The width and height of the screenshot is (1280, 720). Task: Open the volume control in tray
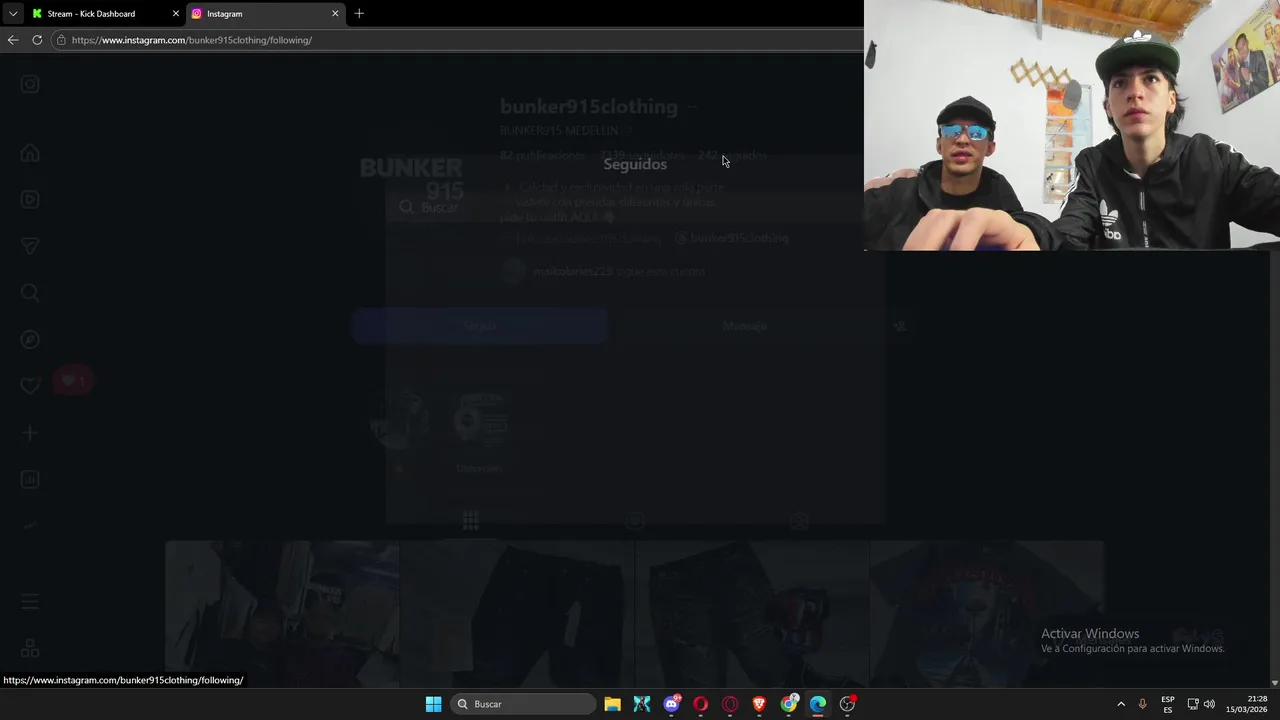point(1209,704)
